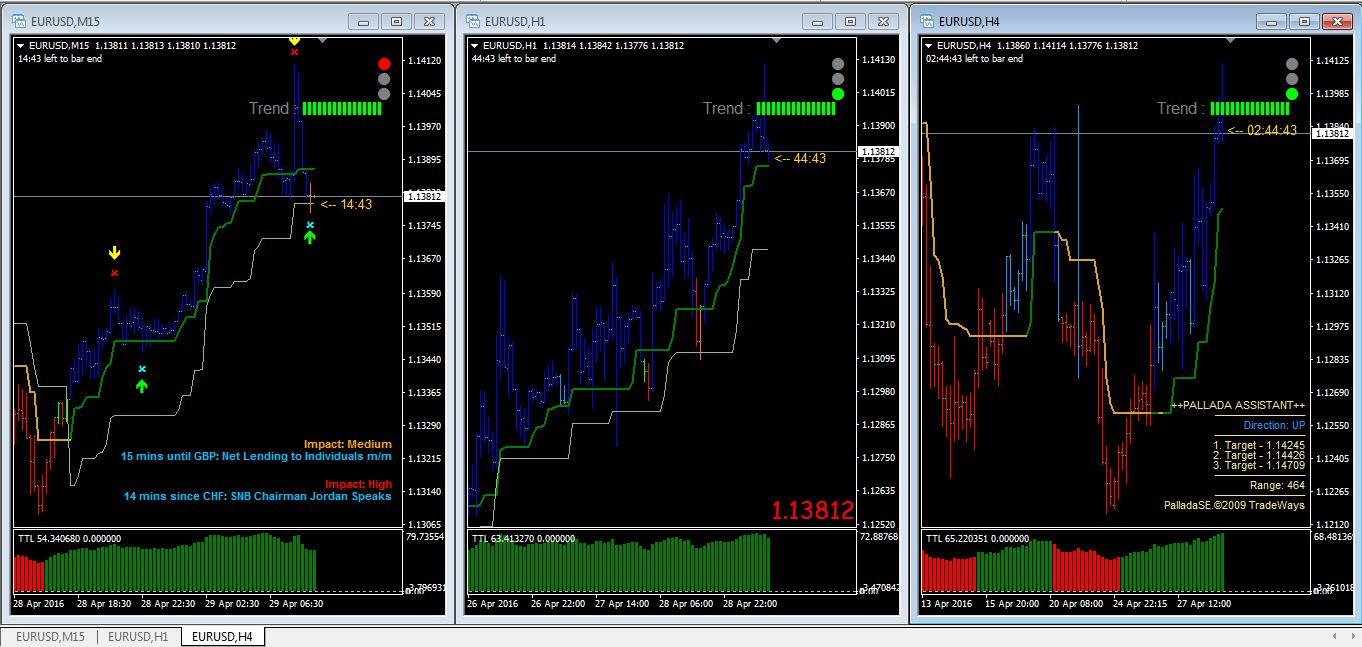Switch to the EURUSD,M15 bottom tab
The width and height of the screenshot is (1362, 647).
click(x=50, y=637)
